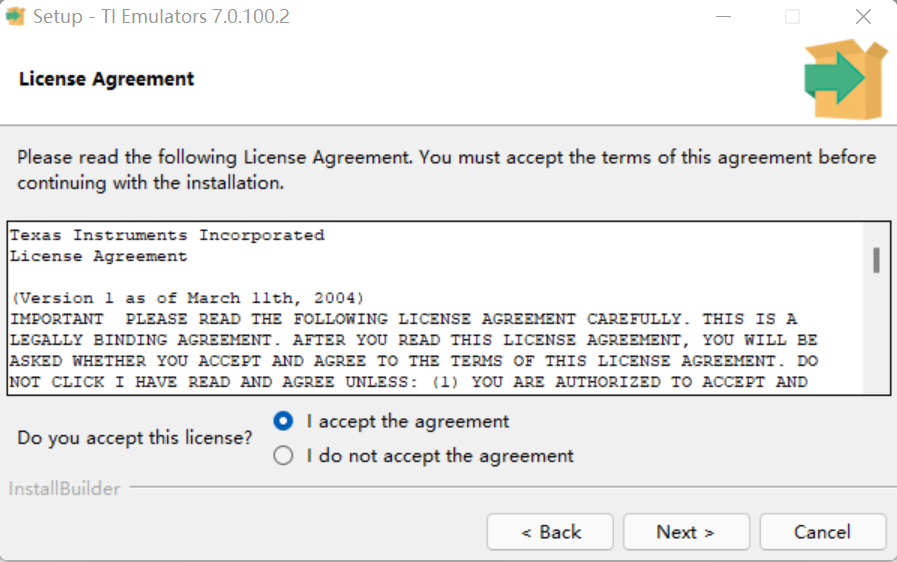This screenshot has height=562, width=897.
Task: Click inside the license agreement text box
Action: pos(435,308)
